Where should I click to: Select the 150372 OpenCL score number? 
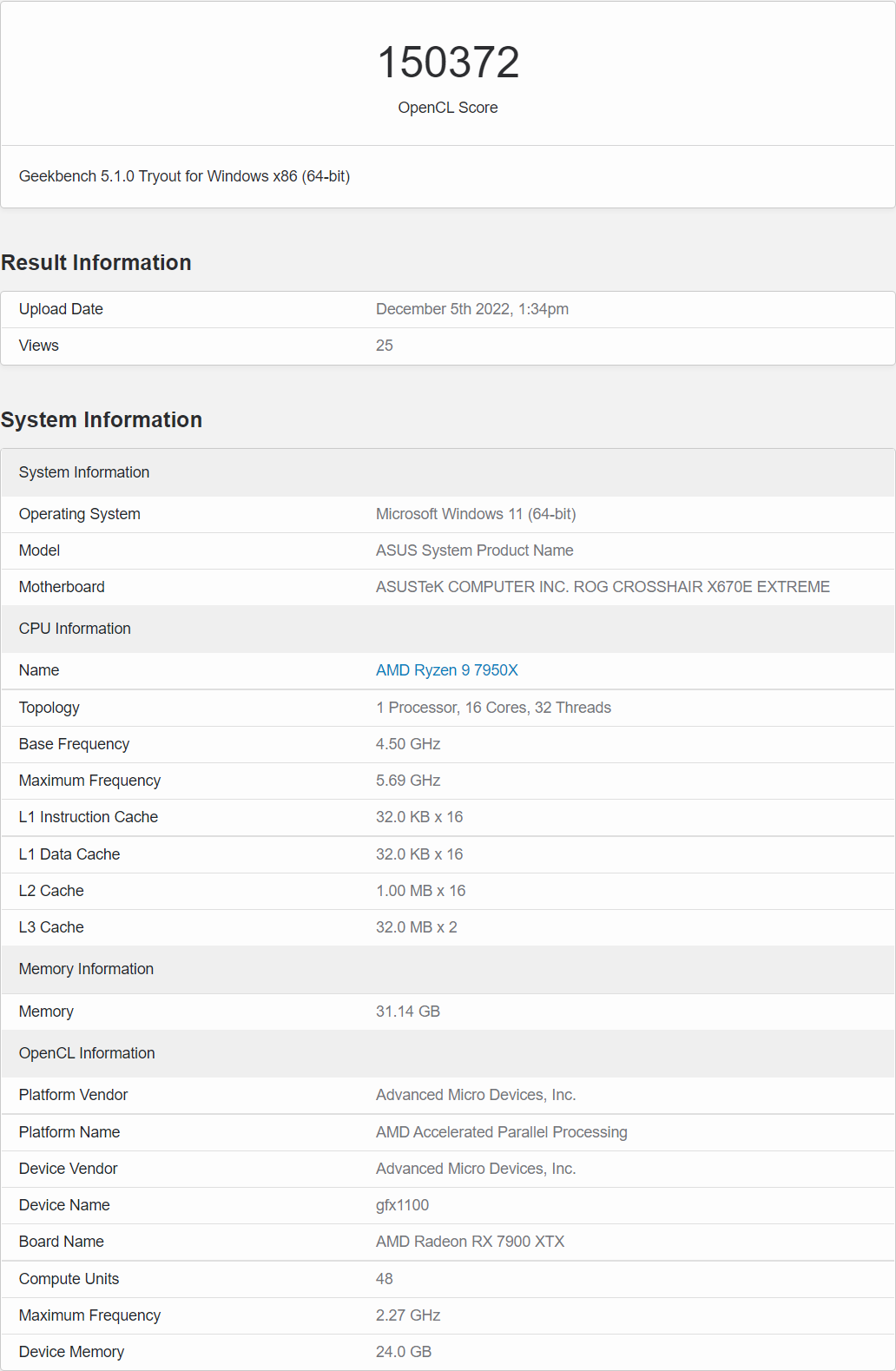pos(448,63)
